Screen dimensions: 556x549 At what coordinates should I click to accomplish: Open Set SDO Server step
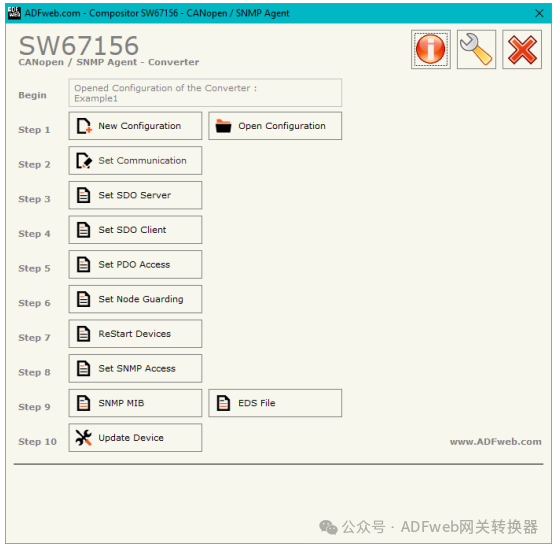click(135, 195)
